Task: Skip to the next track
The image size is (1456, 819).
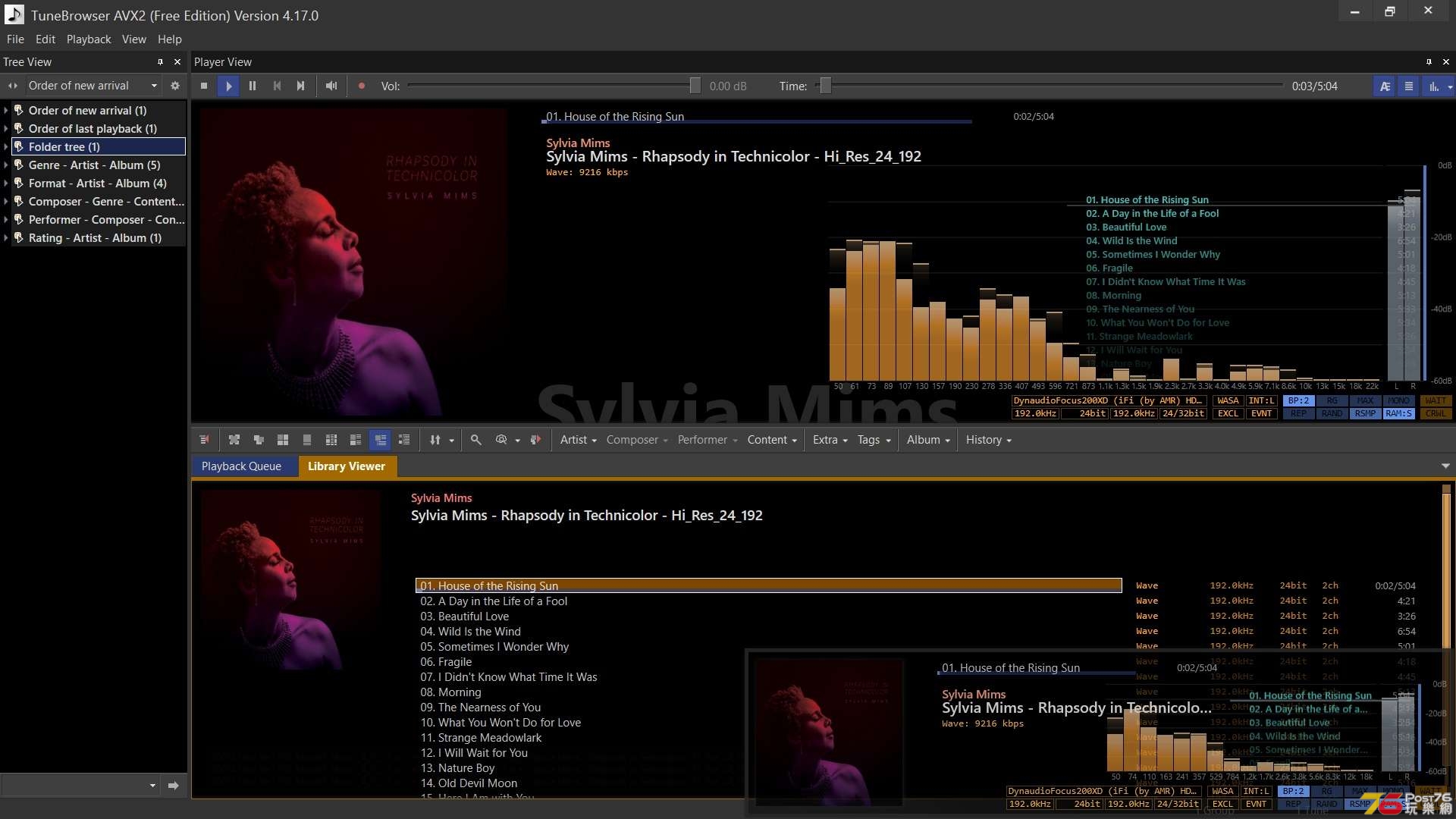Action: coord(301,86)
